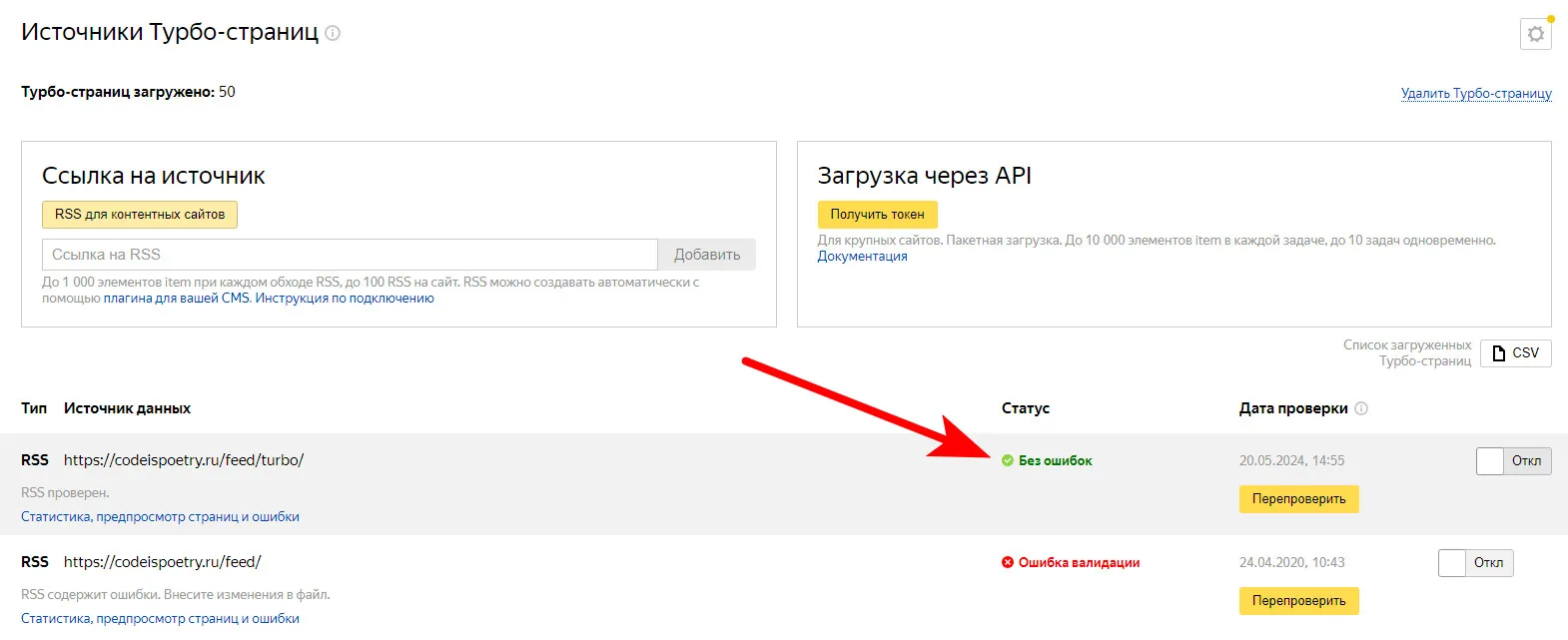Screen dimensions: 1568x640
Task: Click Получить токен button
Action: (877, 215)
